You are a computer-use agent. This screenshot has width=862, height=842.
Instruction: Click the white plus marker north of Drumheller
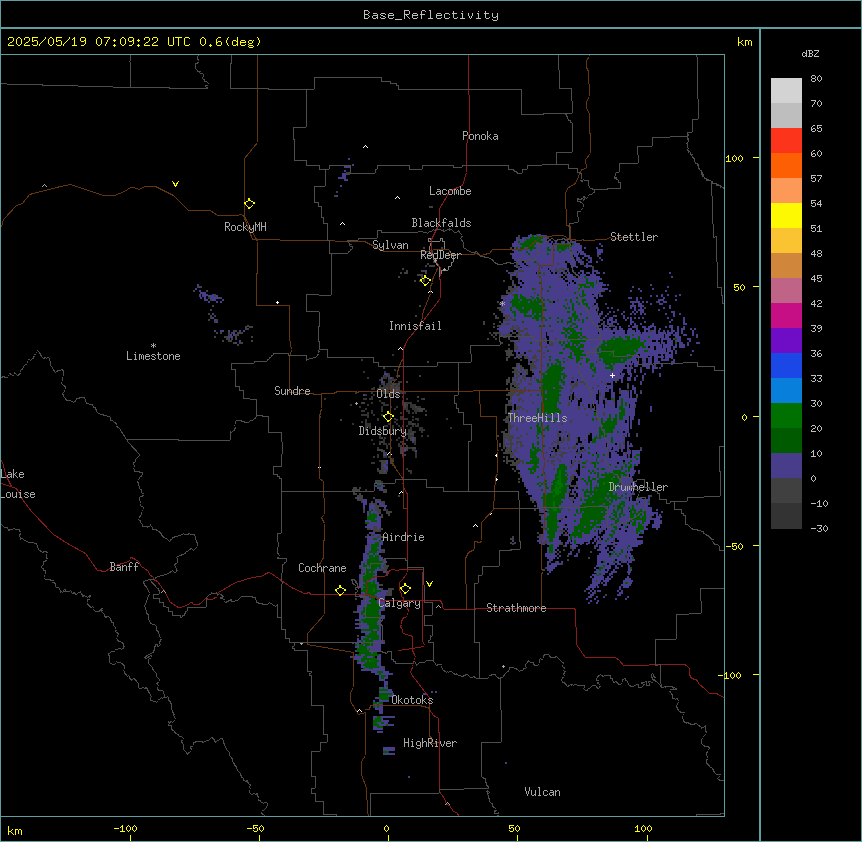(612, 375)
